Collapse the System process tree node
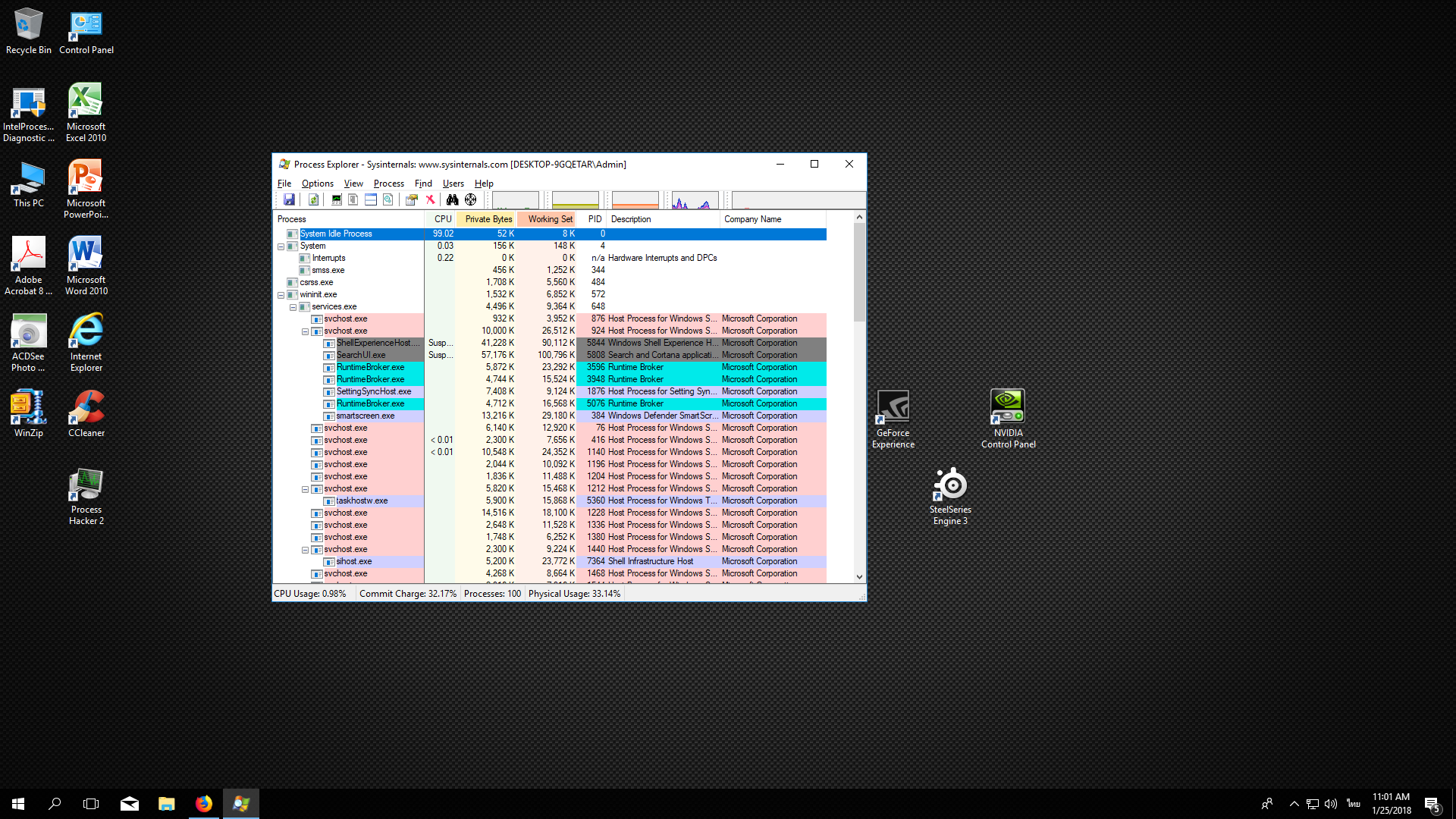1456x819 pixels. 281,246
